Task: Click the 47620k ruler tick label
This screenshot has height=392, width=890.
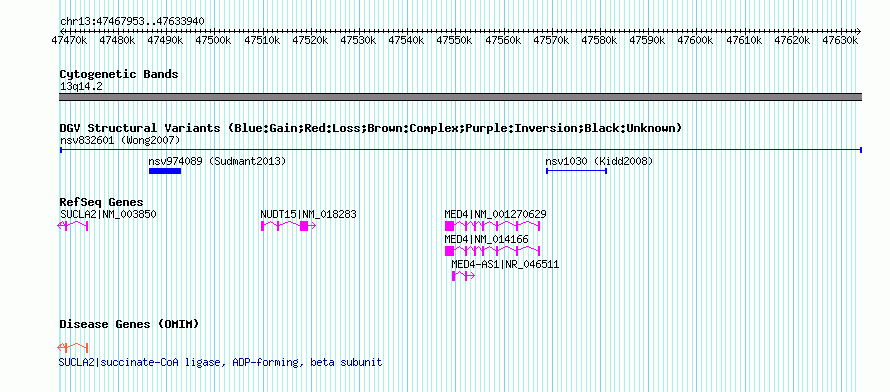Action: [792, 40]
